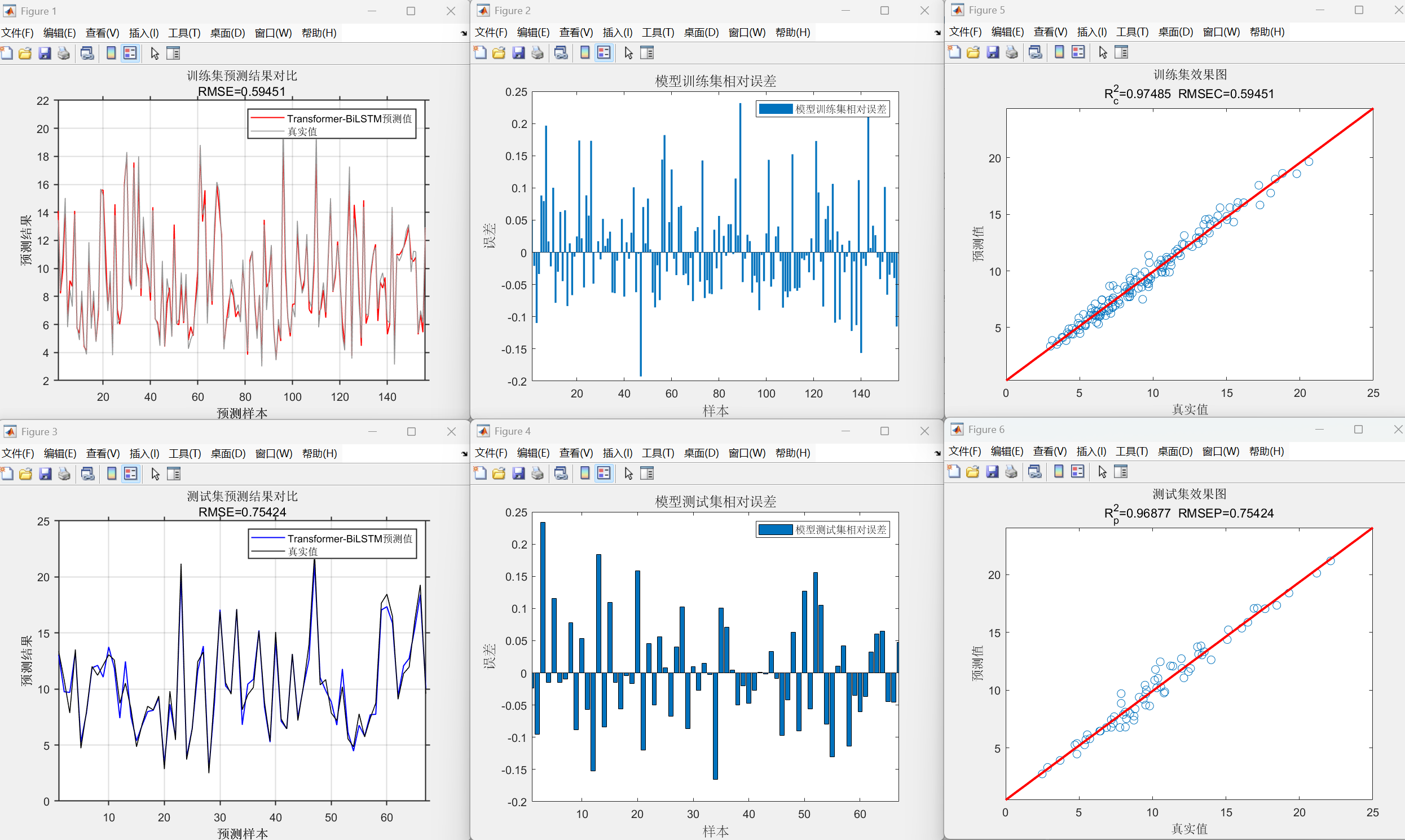The width and height of the screenshot is (1405, 840).
Task: Click New Figure icon in Figure 6 toolbar
Action: pos(954,471)
